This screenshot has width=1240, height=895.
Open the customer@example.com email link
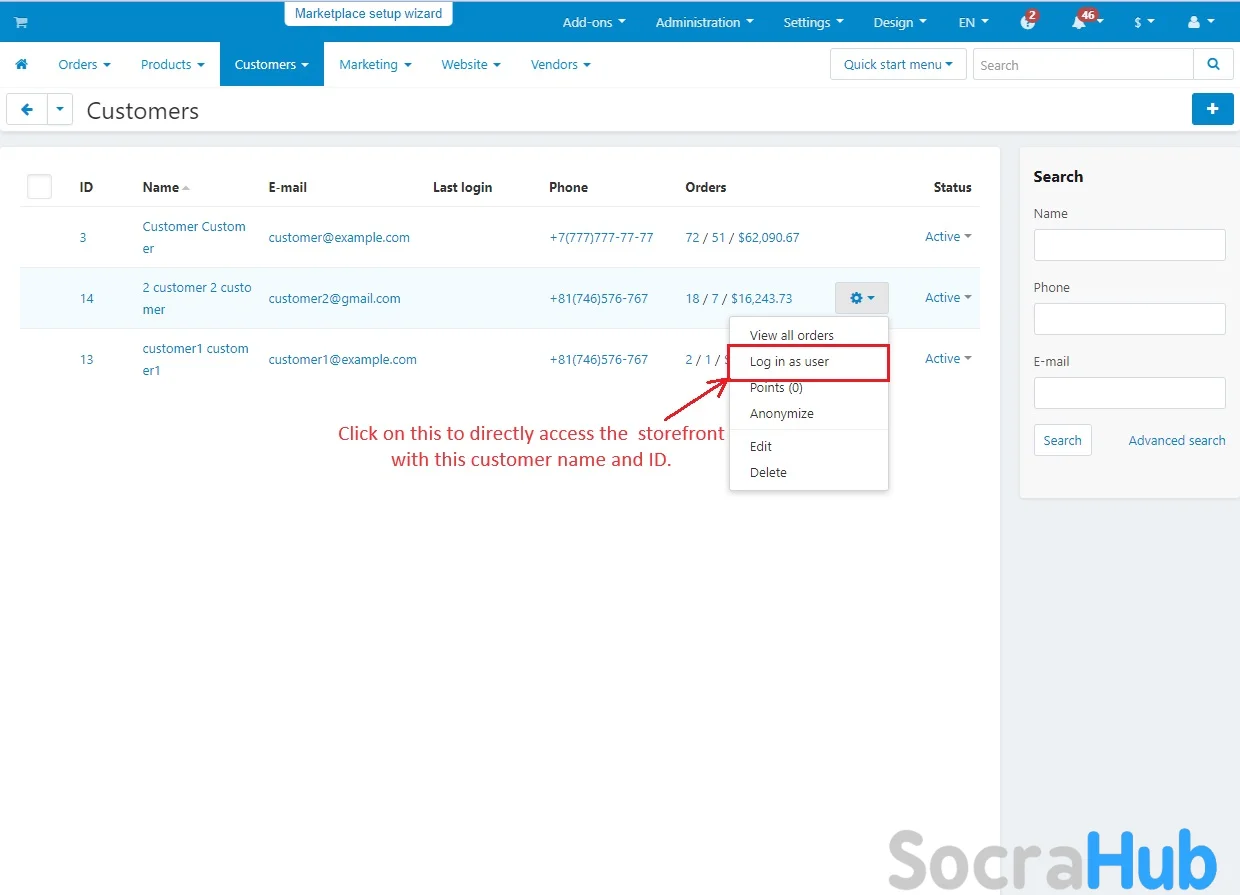[x=339, y=238]
